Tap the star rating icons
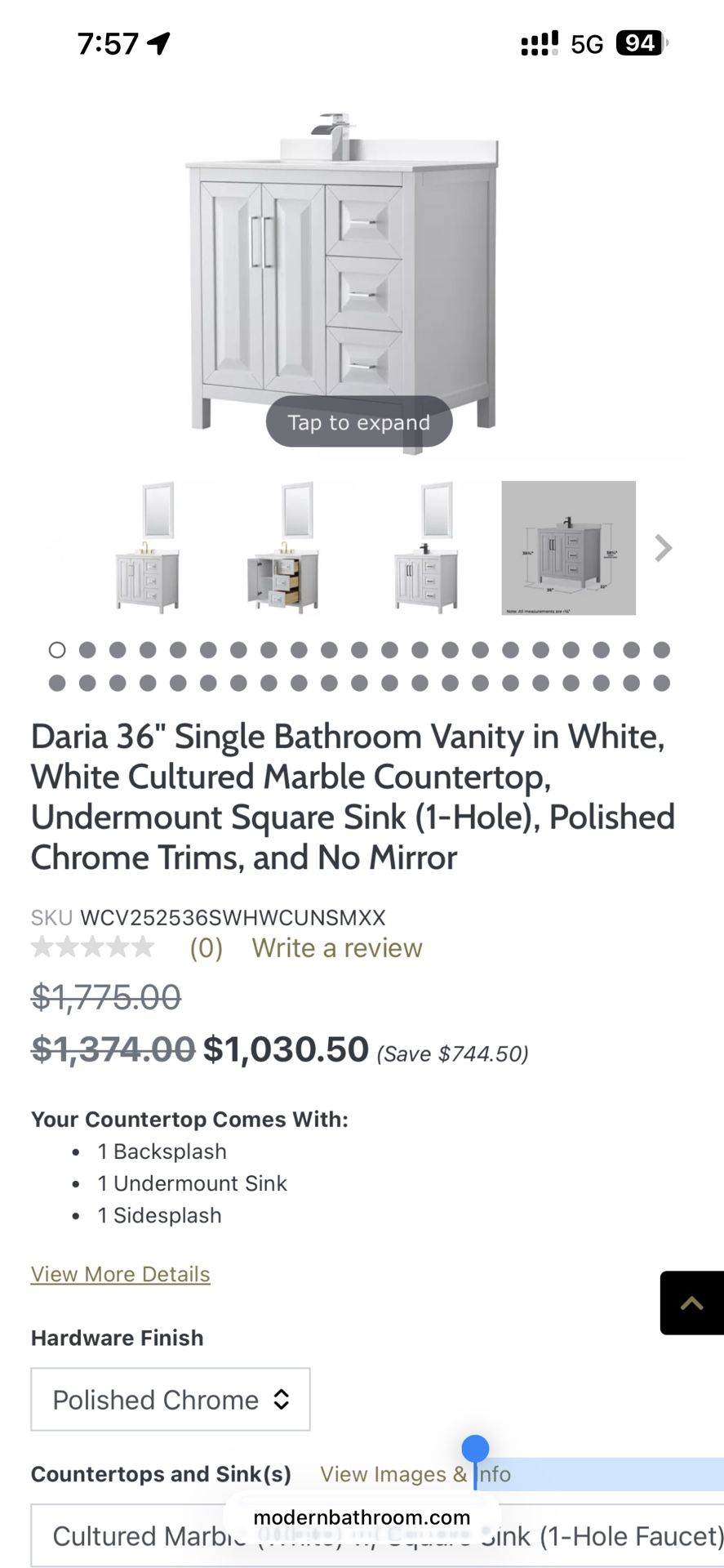724x1568 pixels. 92,947
